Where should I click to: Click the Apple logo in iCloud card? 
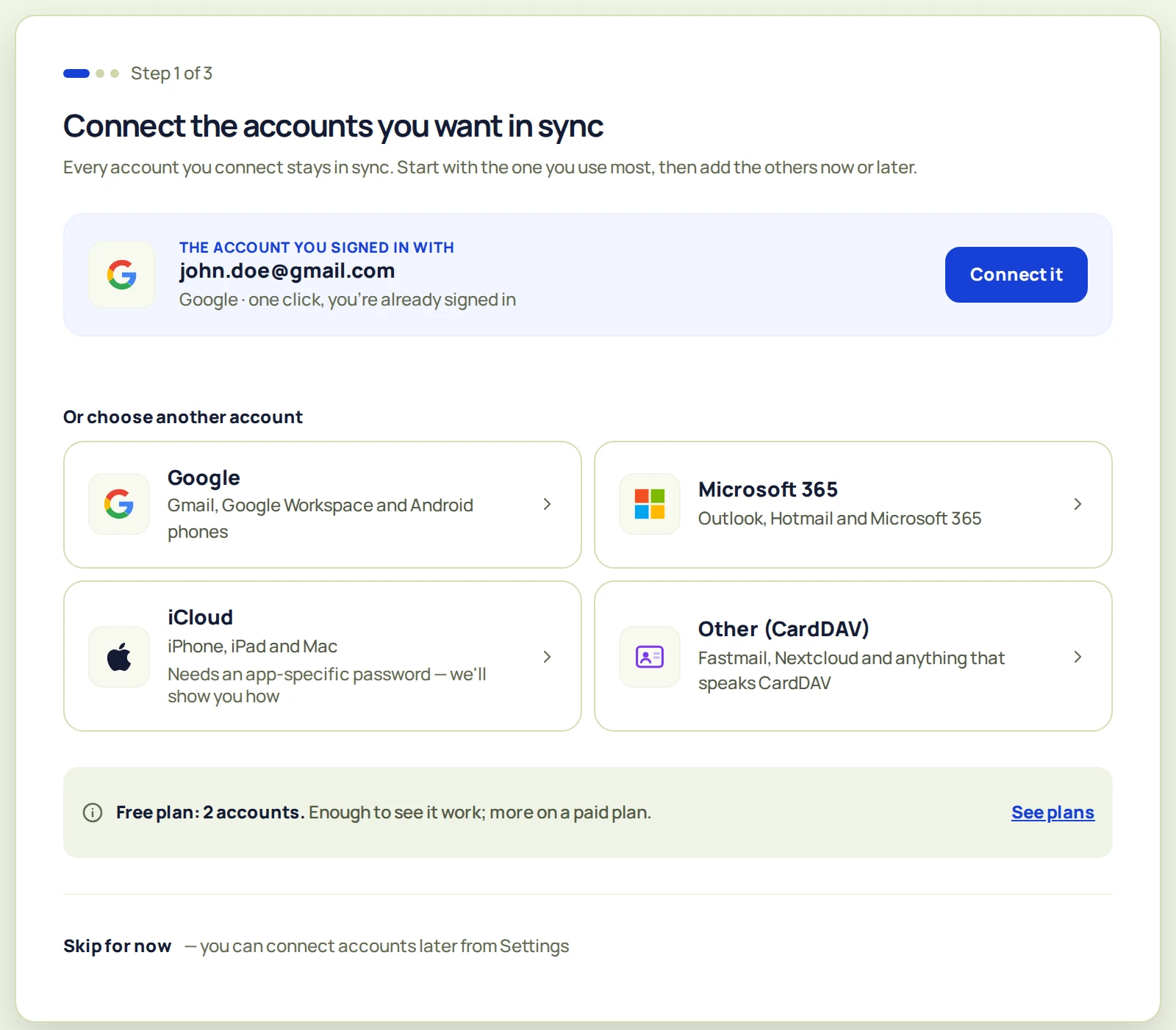[119, 657]
